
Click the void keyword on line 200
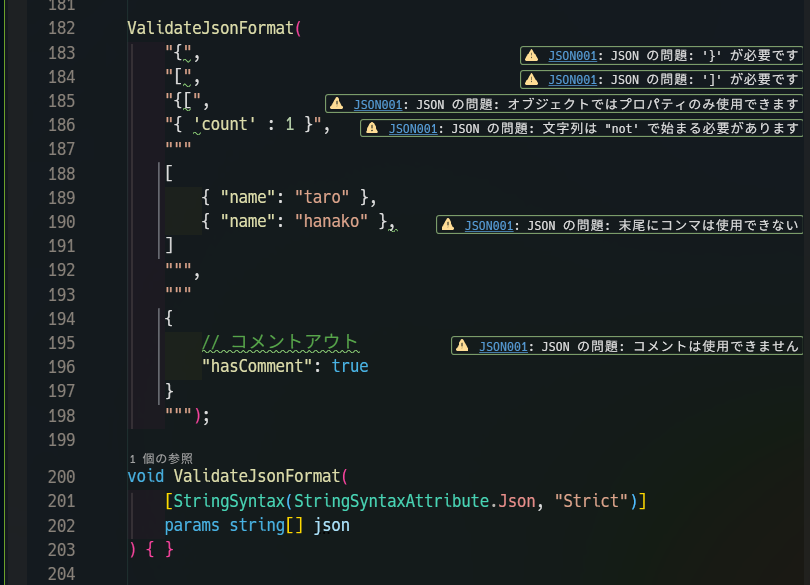(146, 476)
